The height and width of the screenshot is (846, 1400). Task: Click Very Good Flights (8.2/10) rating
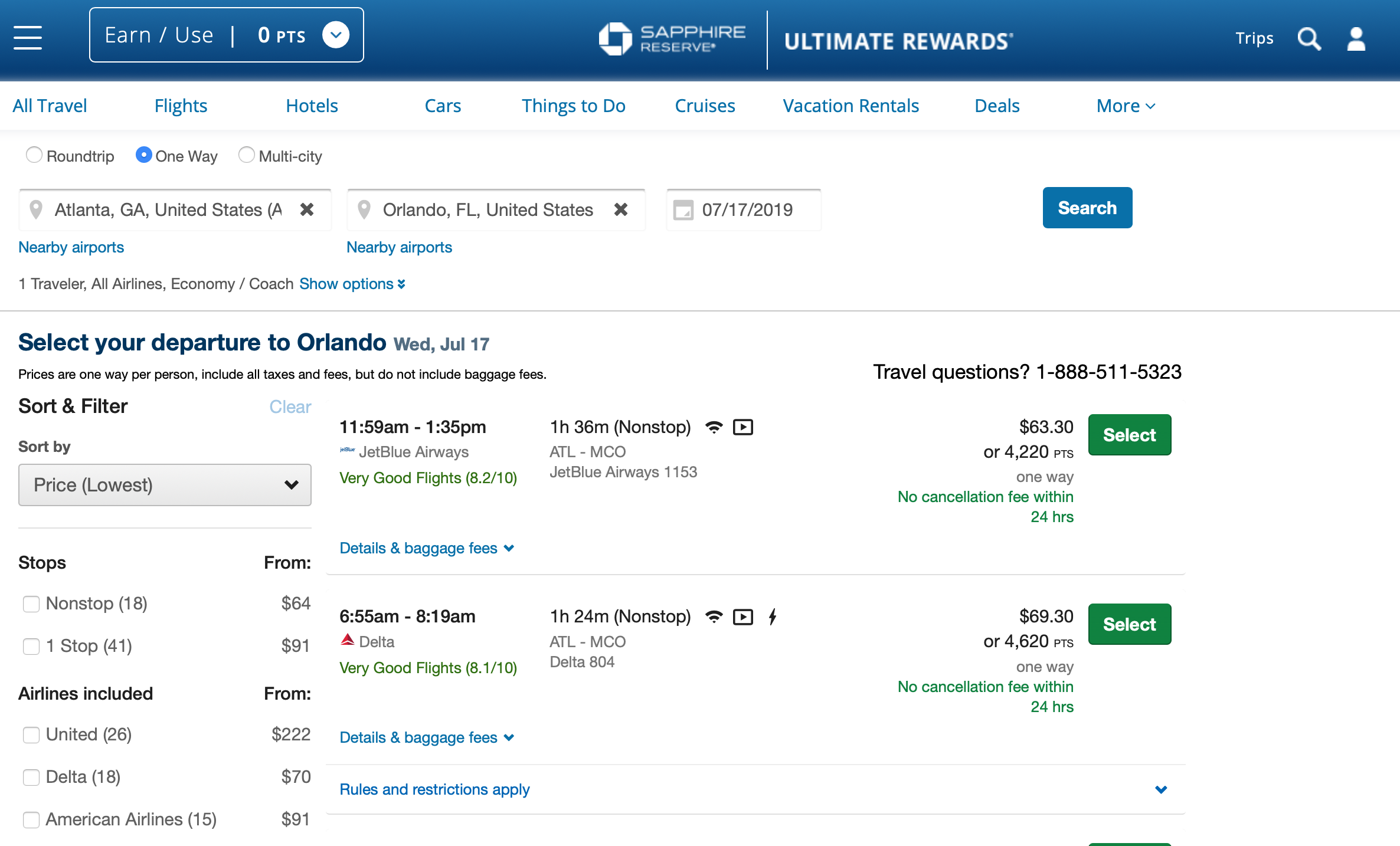click(x=428, y=478)
